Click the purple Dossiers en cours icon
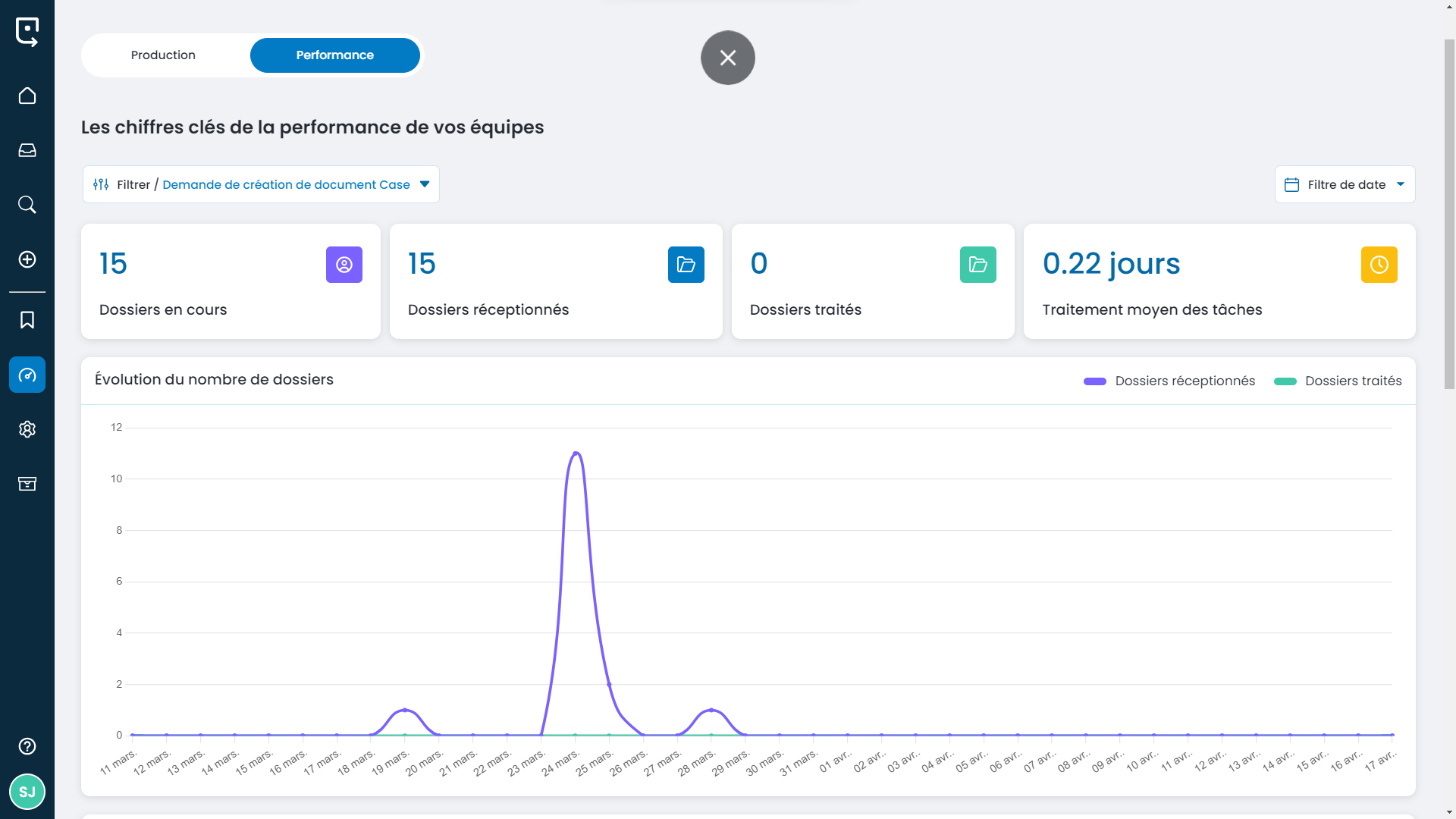The width and height of the screenshot is (1456, 819). (344, 265)
